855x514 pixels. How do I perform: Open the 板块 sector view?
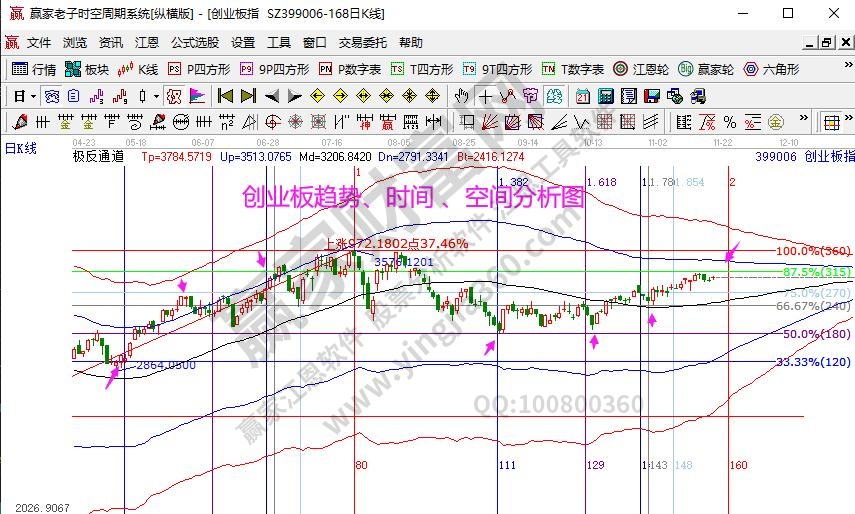pos(87,69)
